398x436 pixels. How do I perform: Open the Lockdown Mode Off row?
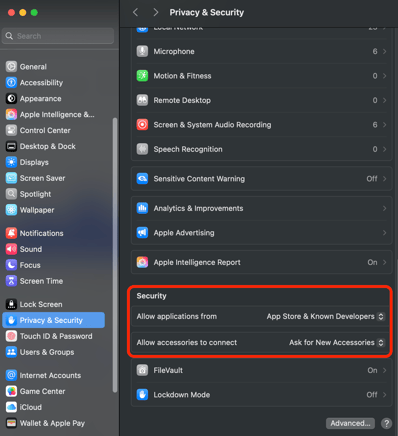click(262, 395)
